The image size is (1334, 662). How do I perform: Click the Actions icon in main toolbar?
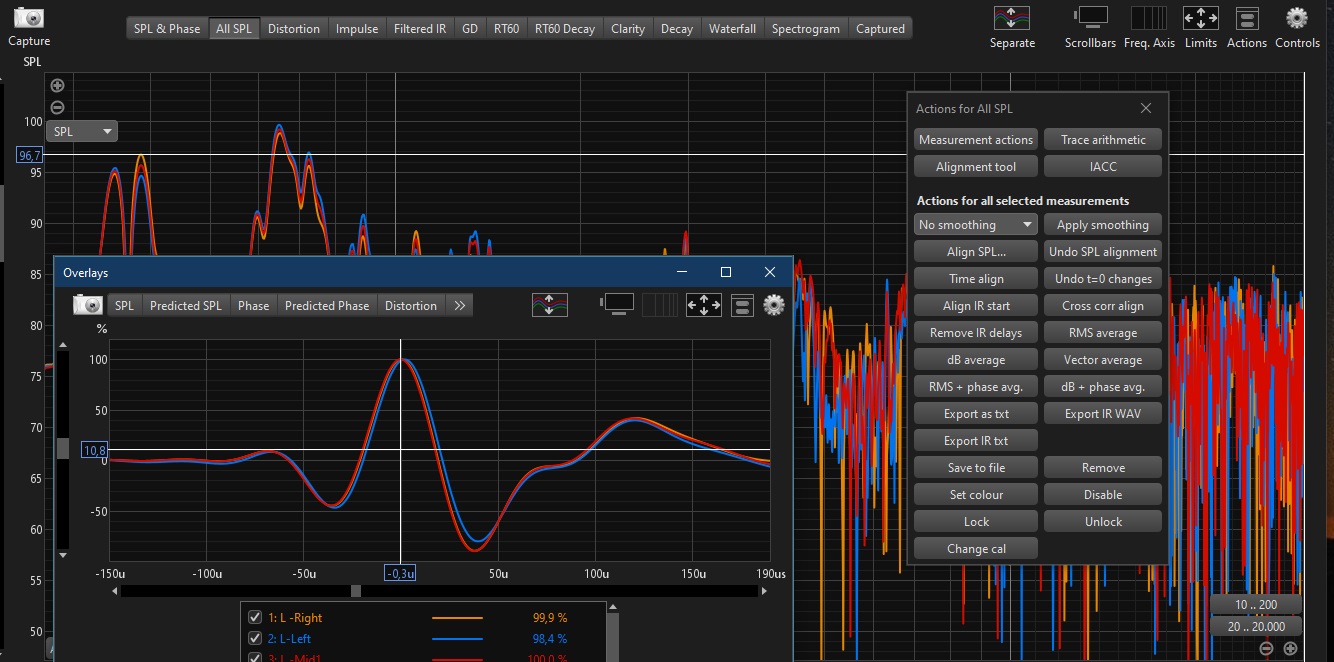pyautogui.click(x=1247, y=18)
